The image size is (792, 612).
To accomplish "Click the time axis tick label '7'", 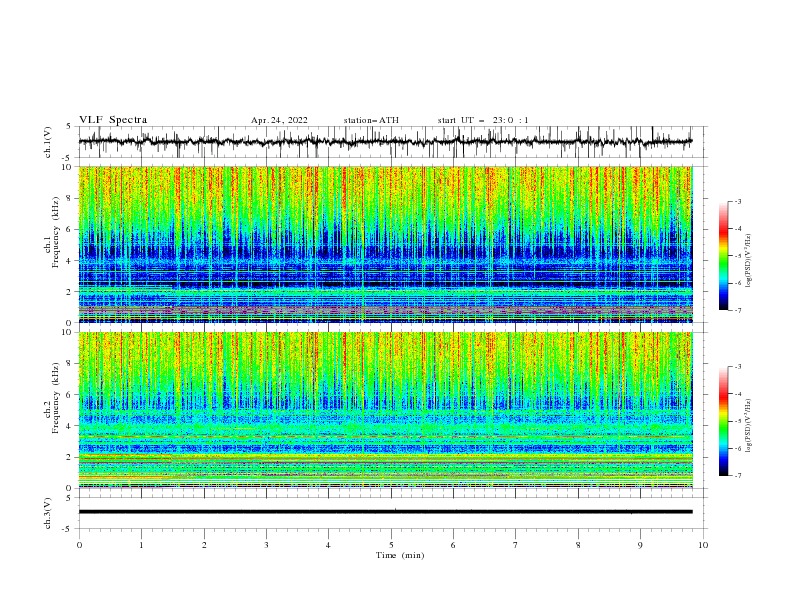I will [516, 545].
